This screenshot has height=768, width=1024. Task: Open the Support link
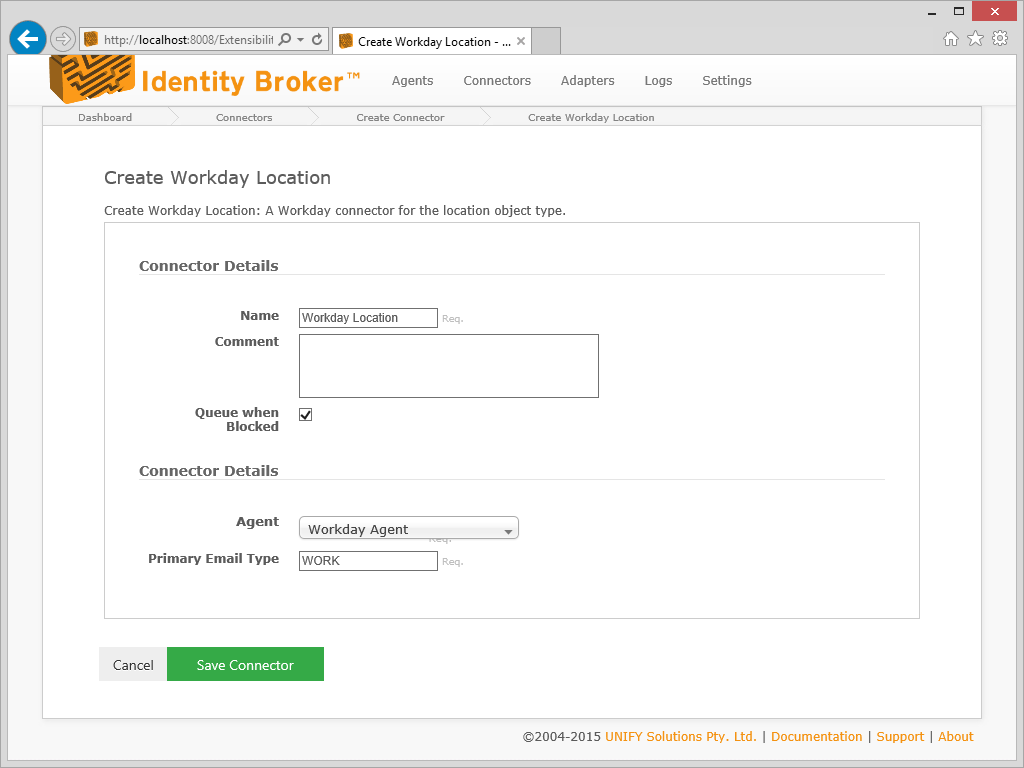[x=900, y=737]
